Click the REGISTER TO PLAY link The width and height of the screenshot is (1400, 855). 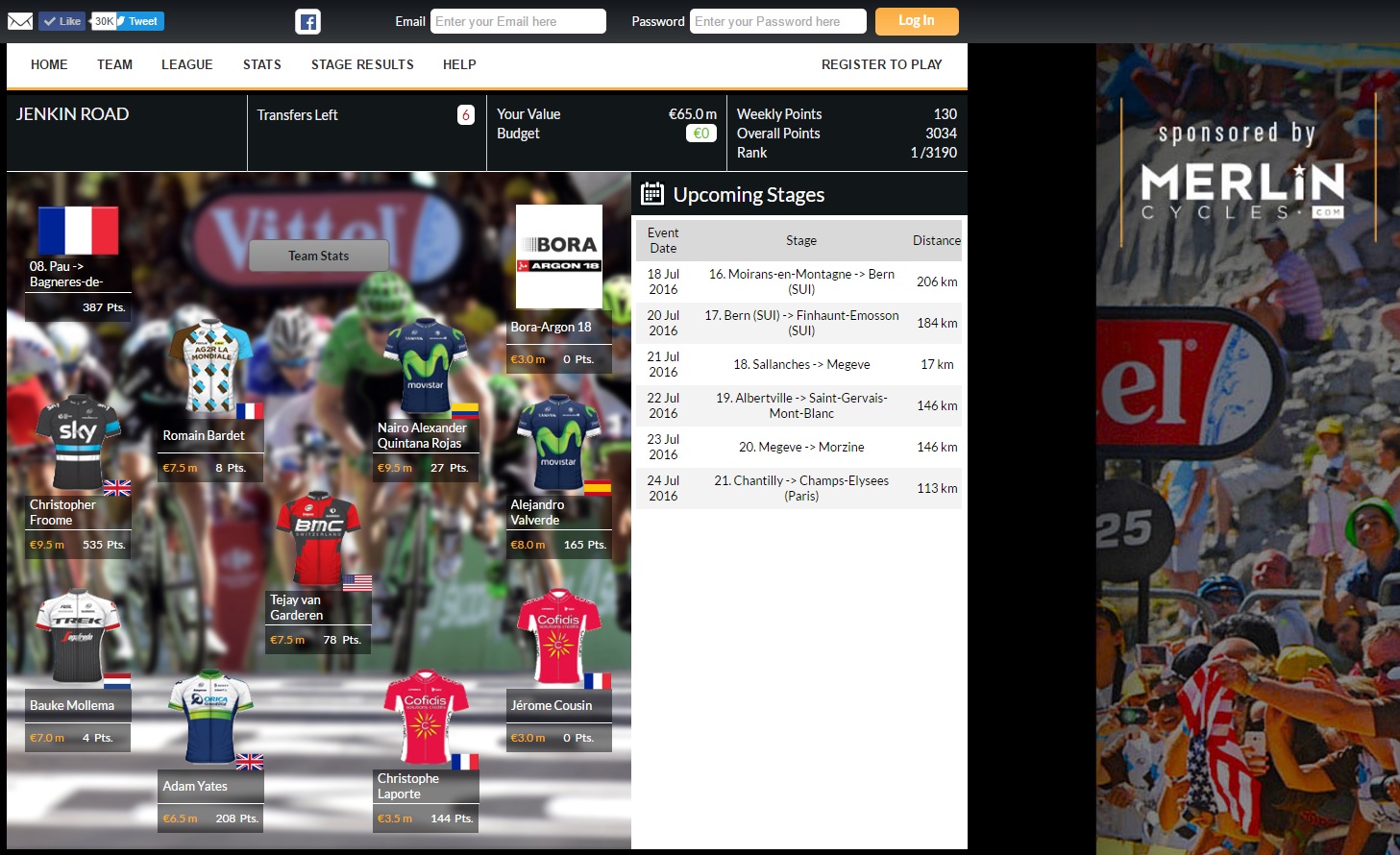[x=881, y=64]
